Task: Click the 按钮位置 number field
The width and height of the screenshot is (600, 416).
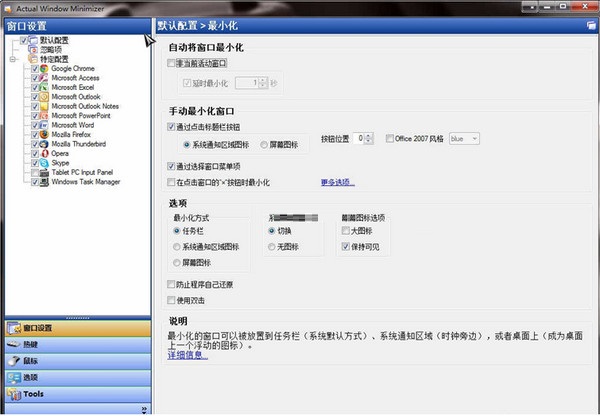Action: point(359,139)
